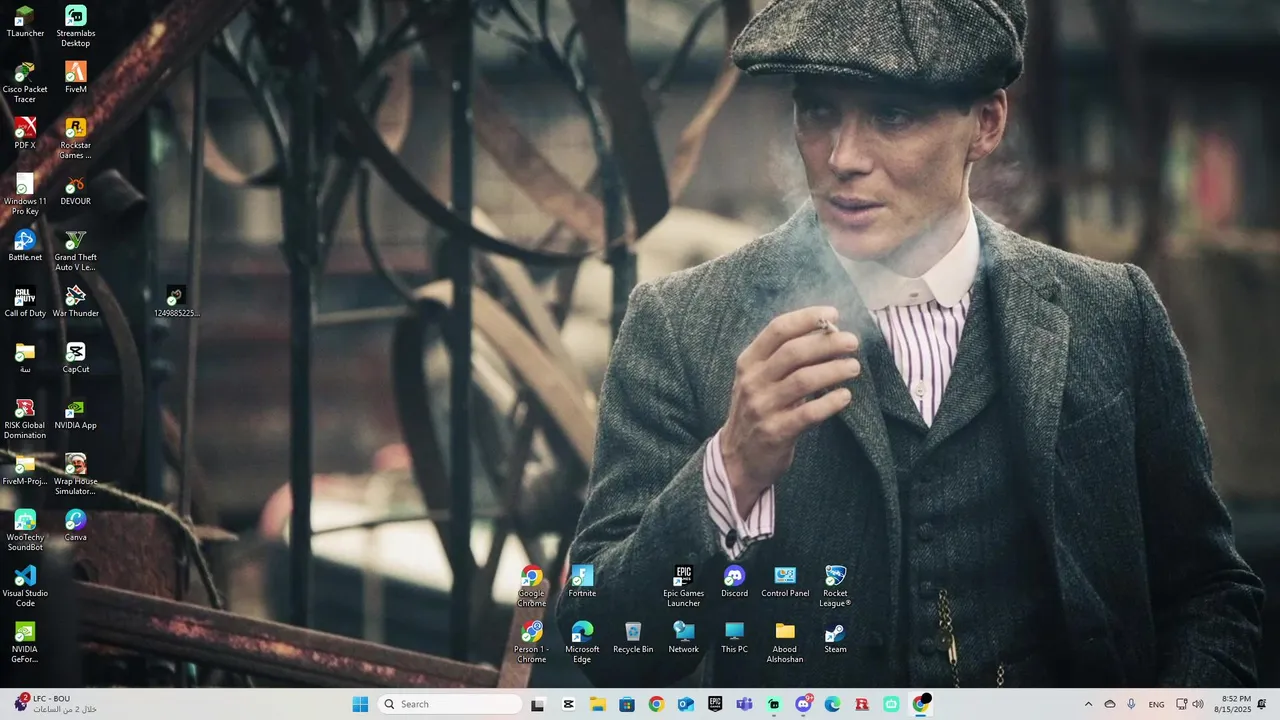
Task: Select the Microsoft Edge desktop icon
Action: coord(582,642)
